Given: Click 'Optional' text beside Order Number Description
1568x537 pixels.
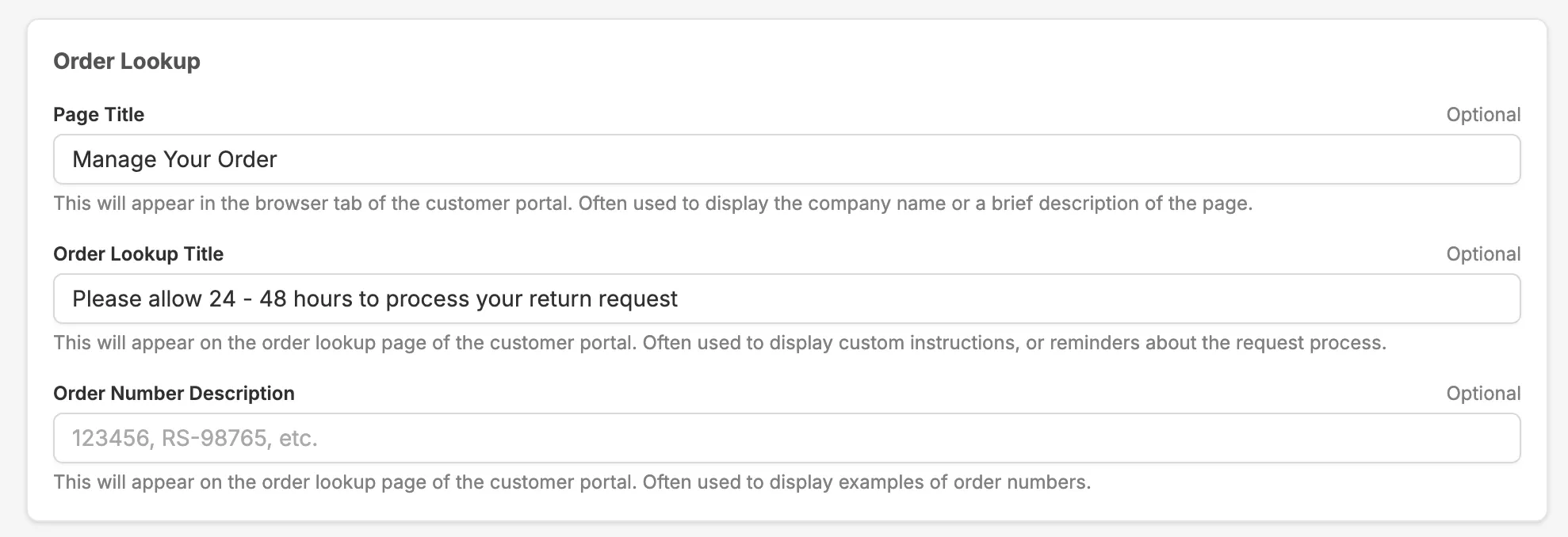Looking at the screenshot, I should point(1482,394).
